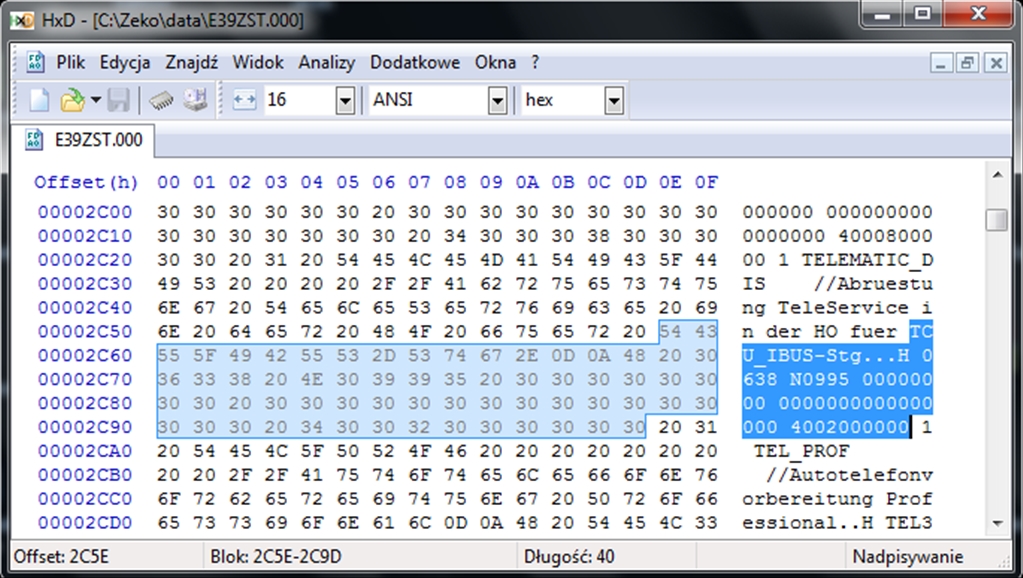The height and width of the screenshot is (578, 1023).
Task: Open the Widok menu
Action: point(258,63)
